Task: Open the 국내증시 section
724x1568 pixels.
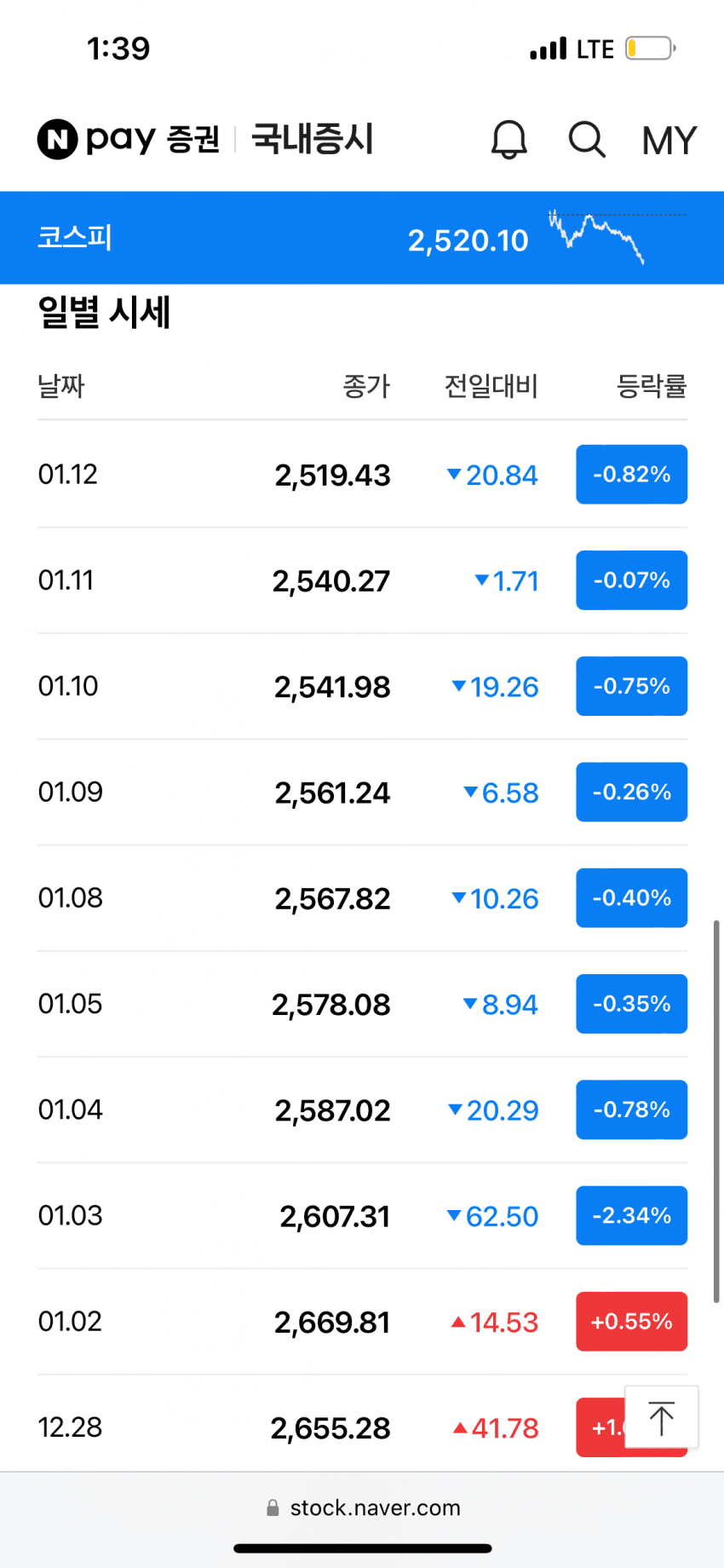Action: click(x=313, y=139)
